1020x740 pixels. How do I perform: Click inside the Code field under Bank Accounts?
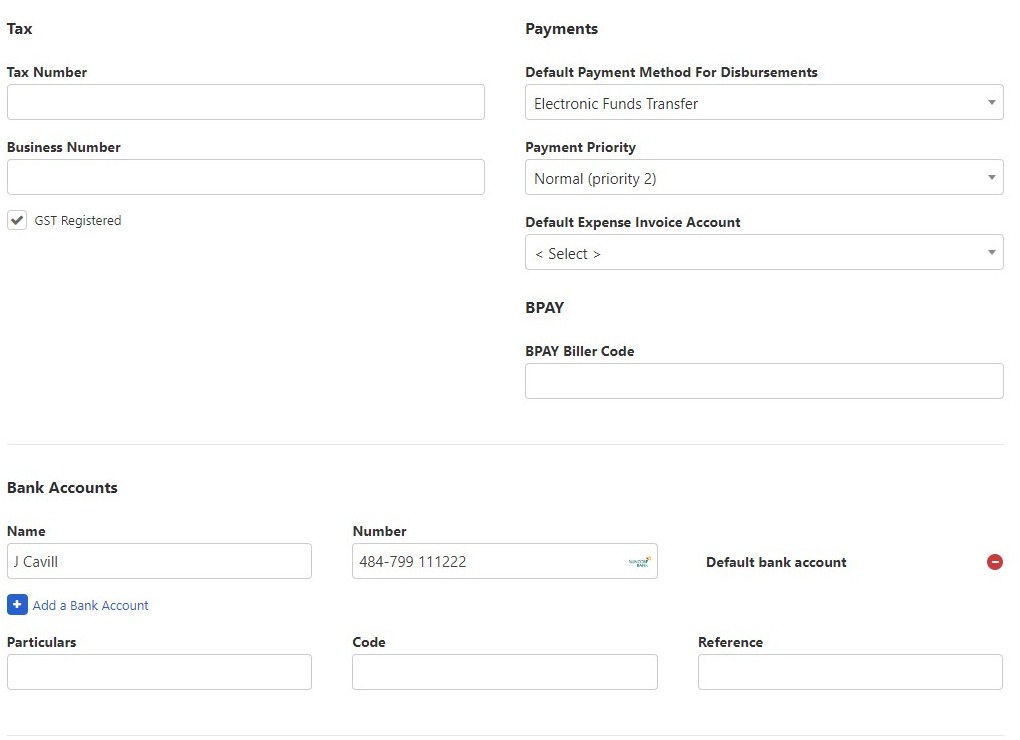coord(504,672)
